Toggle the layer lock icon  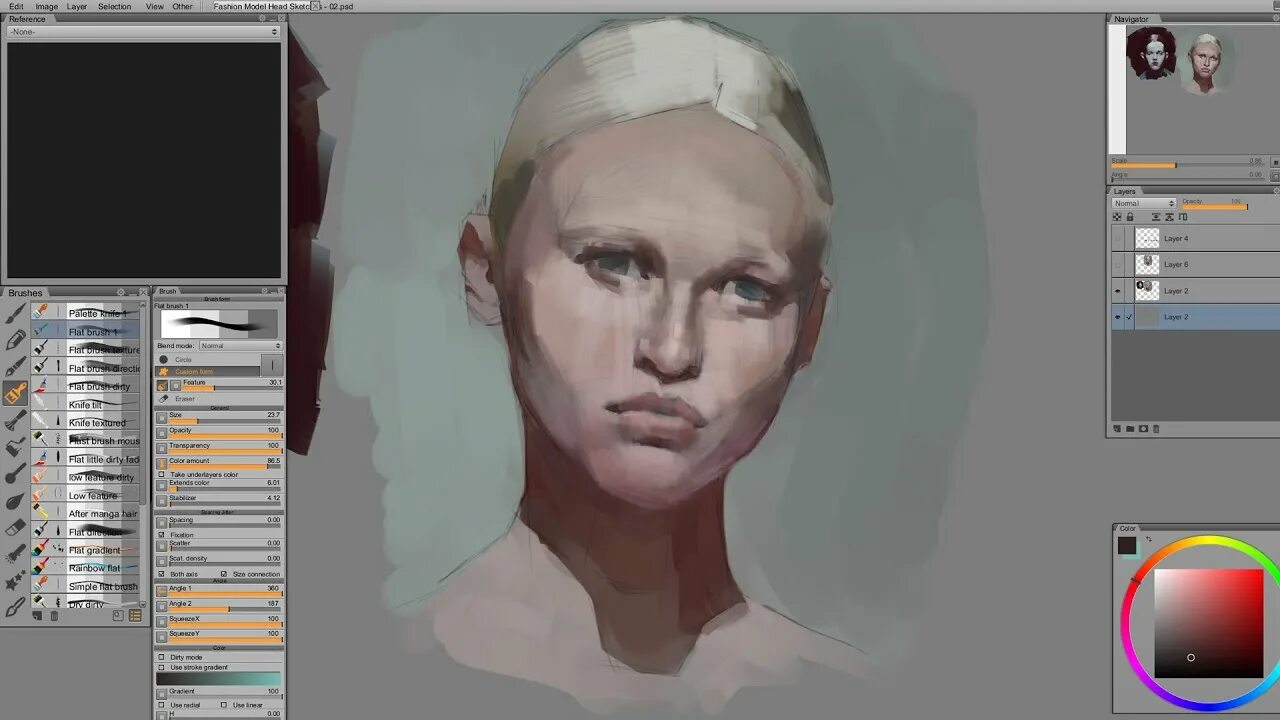coord(1130,217)
